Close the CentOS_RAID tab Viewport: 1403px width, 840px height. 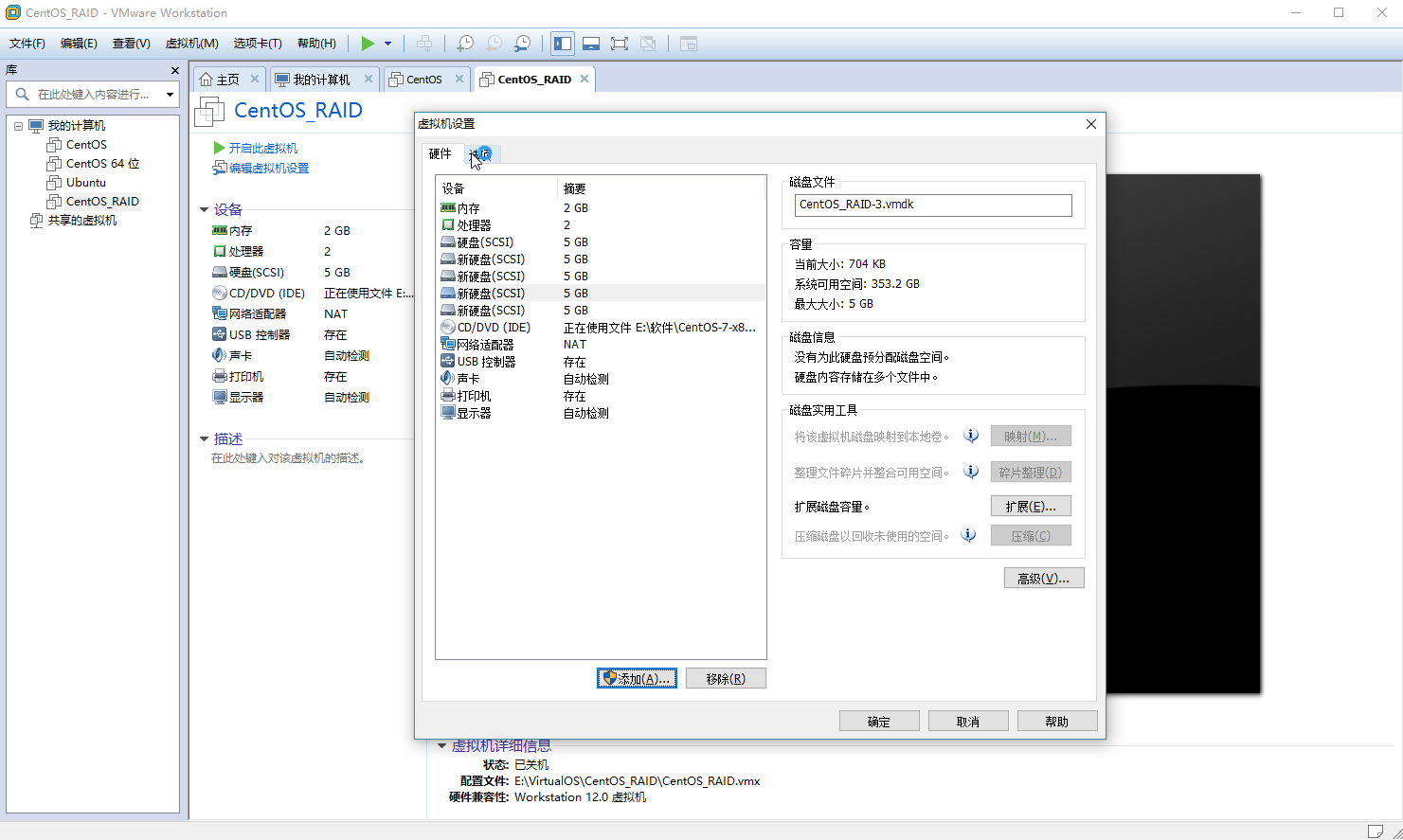click(585, 79)
